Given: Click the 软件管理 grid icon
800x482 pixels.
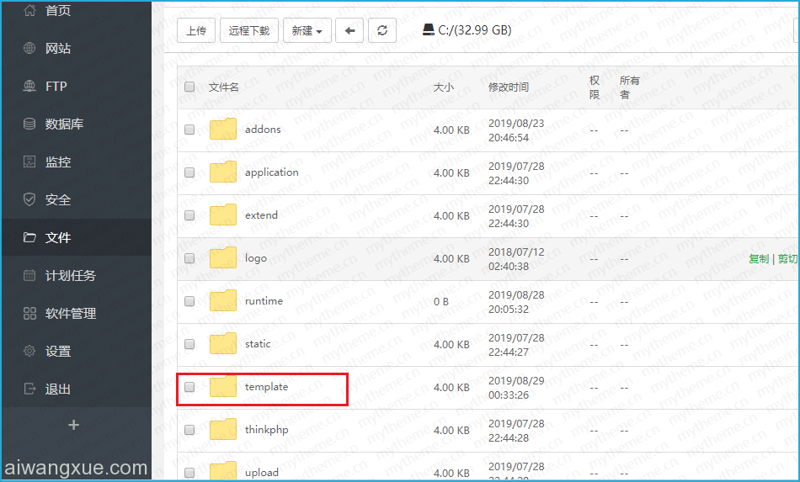Looking at the screenshot, I should (x=30, y=313).
